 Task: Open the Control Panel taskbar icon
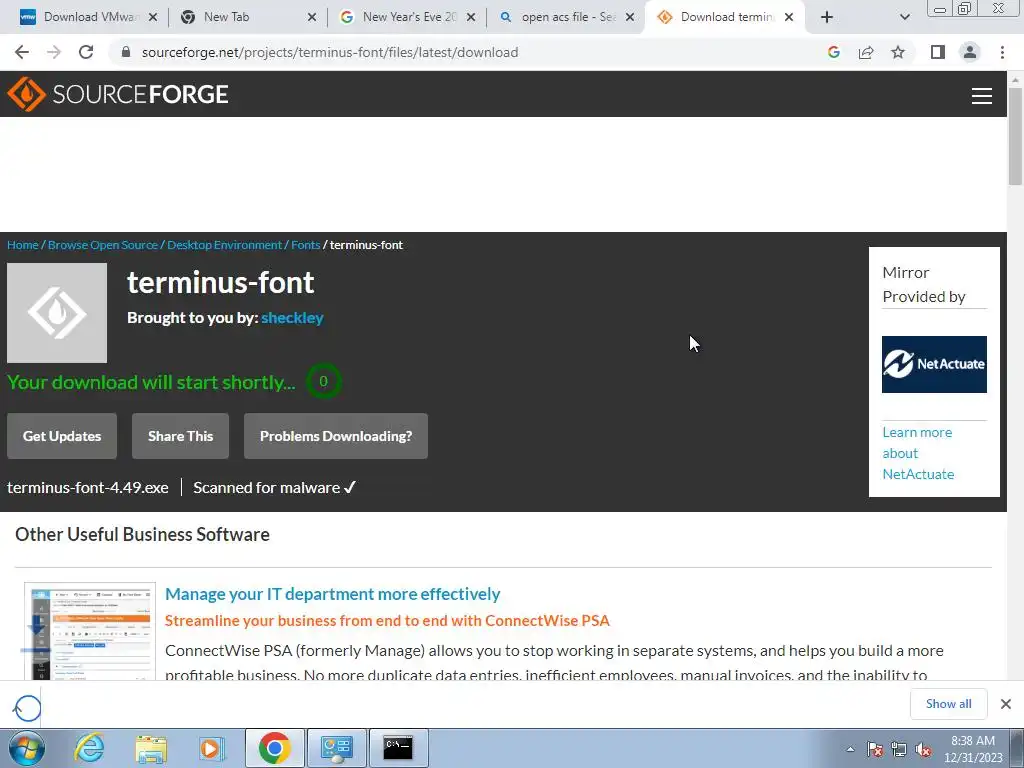336,748
